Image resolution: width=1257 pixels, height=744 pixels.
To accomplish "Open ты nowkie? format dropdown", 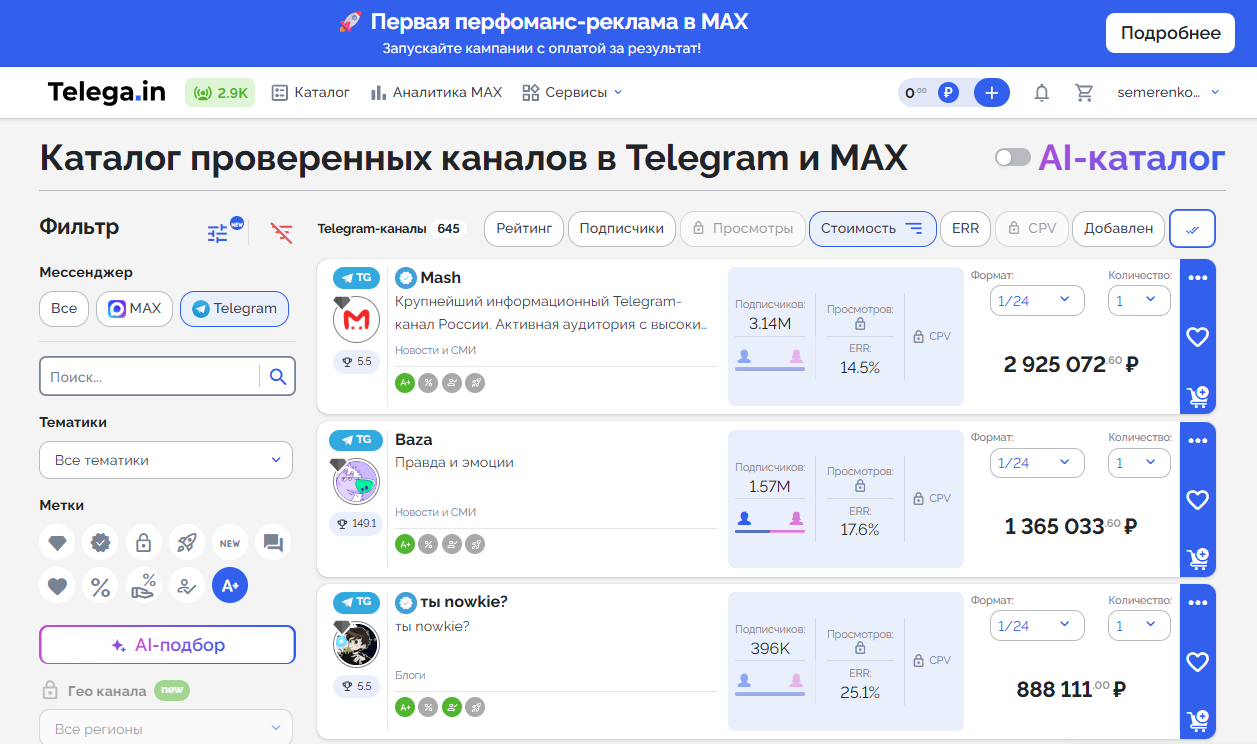I will click(1037, 625).
